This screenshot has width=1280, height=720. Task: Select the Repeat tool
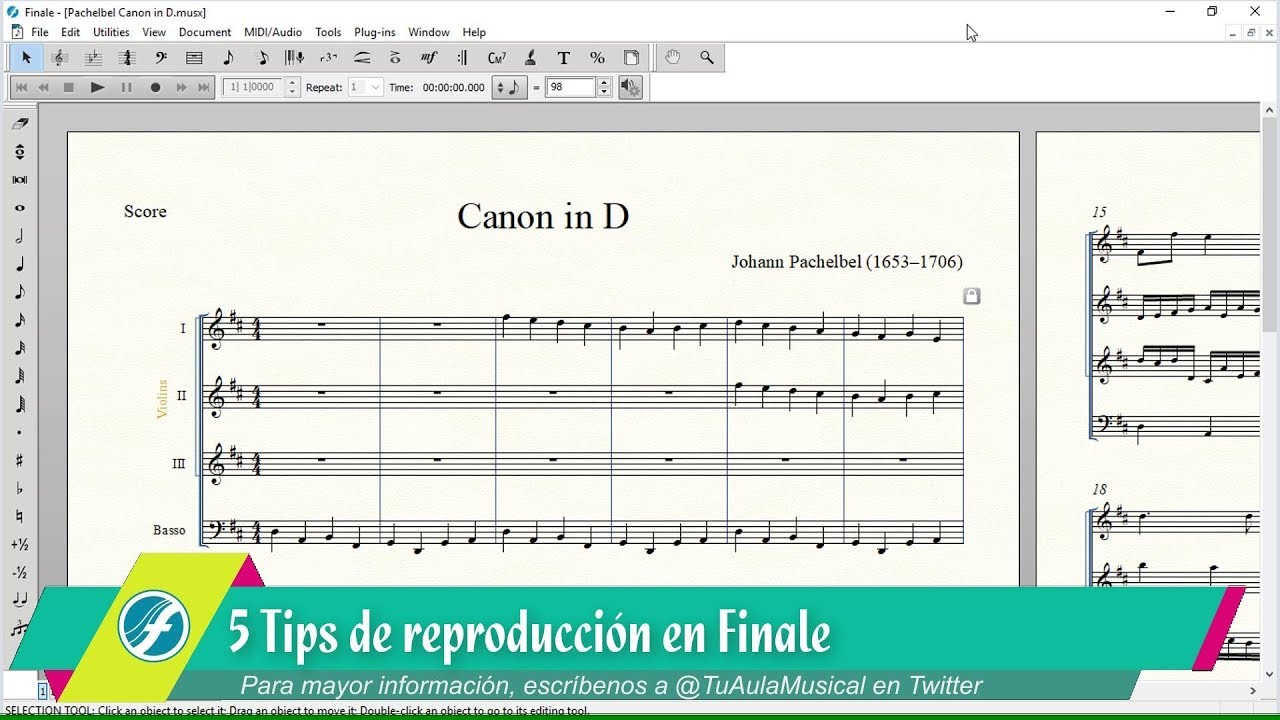(x=463, y=58)
